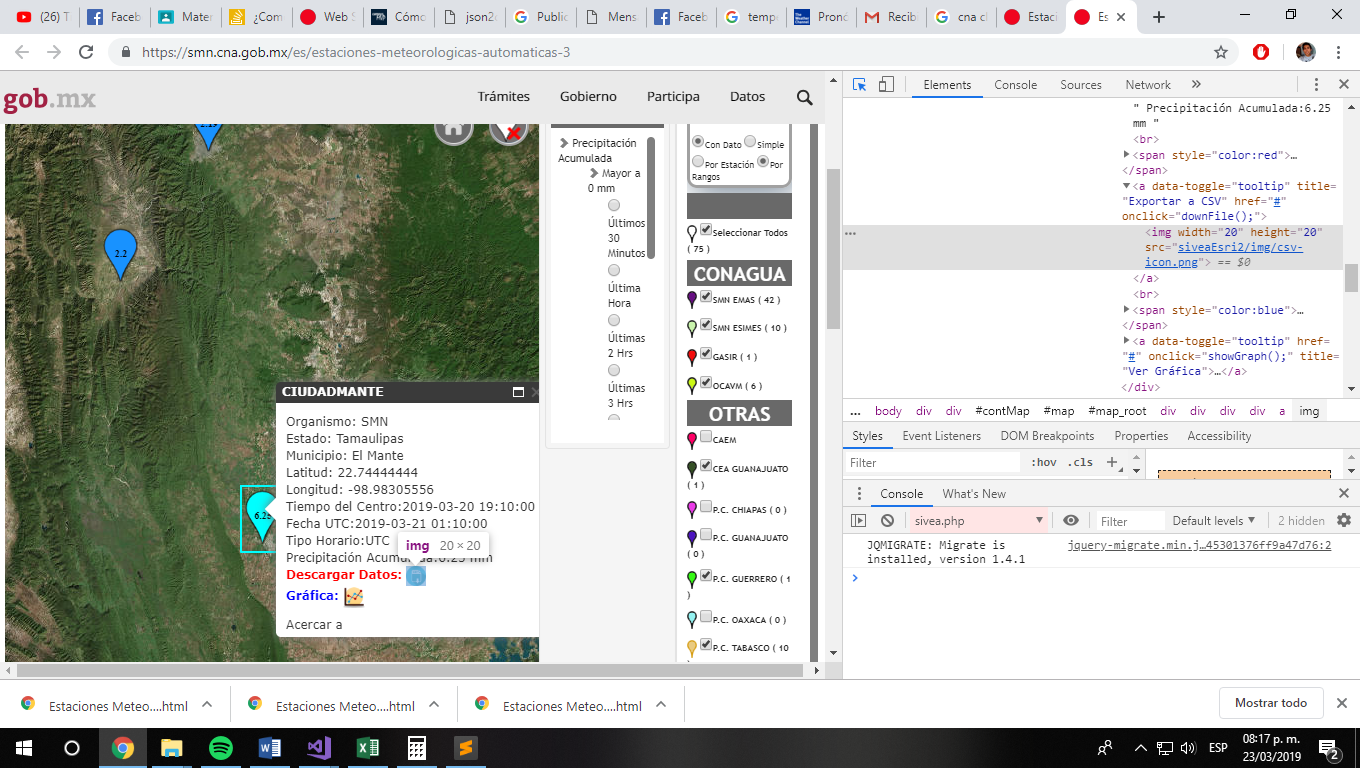1360x768 pixels.
Task: Show more DevTools tabs chevron
Action: point(1196,85)
